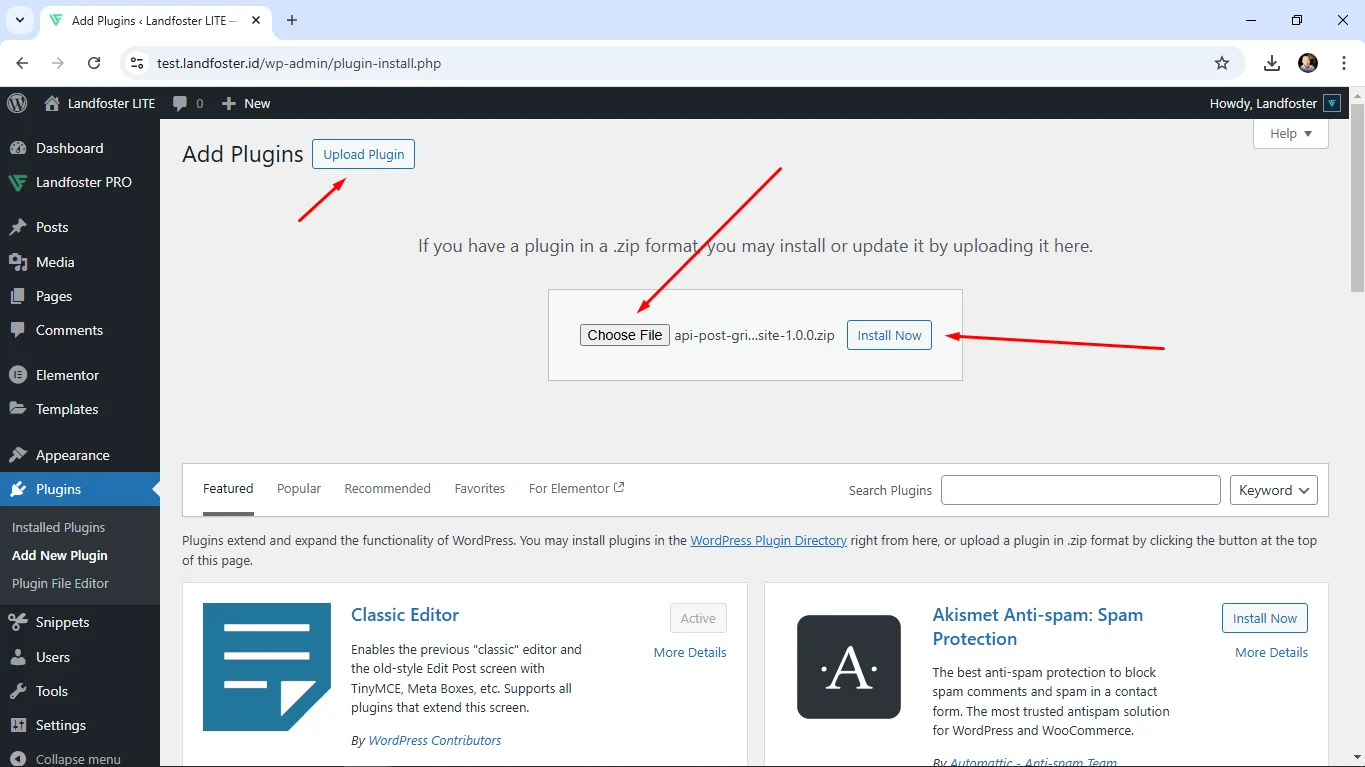The width and height of the screenshot is (1365, 767).
Task: Click the Upload Plugin button
Action: pyautogui.click(x=363, y=154)
